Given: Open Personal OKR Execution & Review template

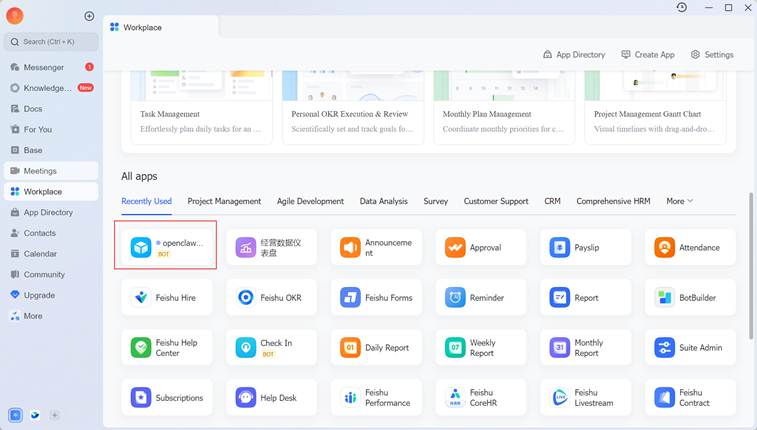Looking at the screenshot, I should [353, 108].
